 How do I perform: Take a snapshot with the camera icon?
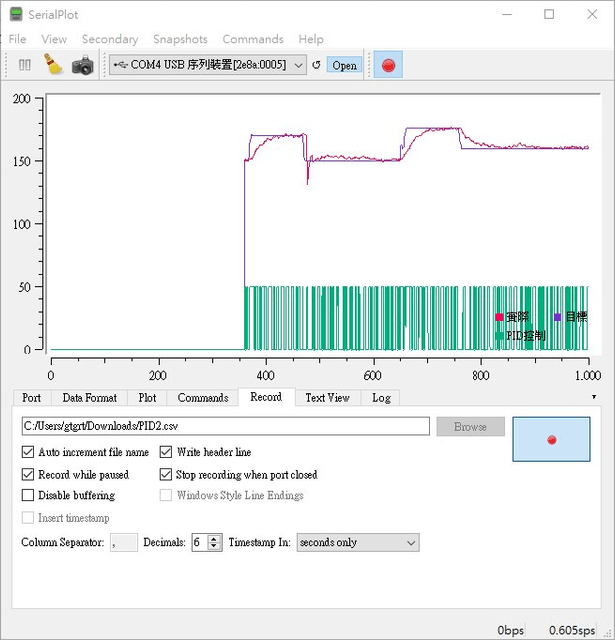(x=82, y=65)
